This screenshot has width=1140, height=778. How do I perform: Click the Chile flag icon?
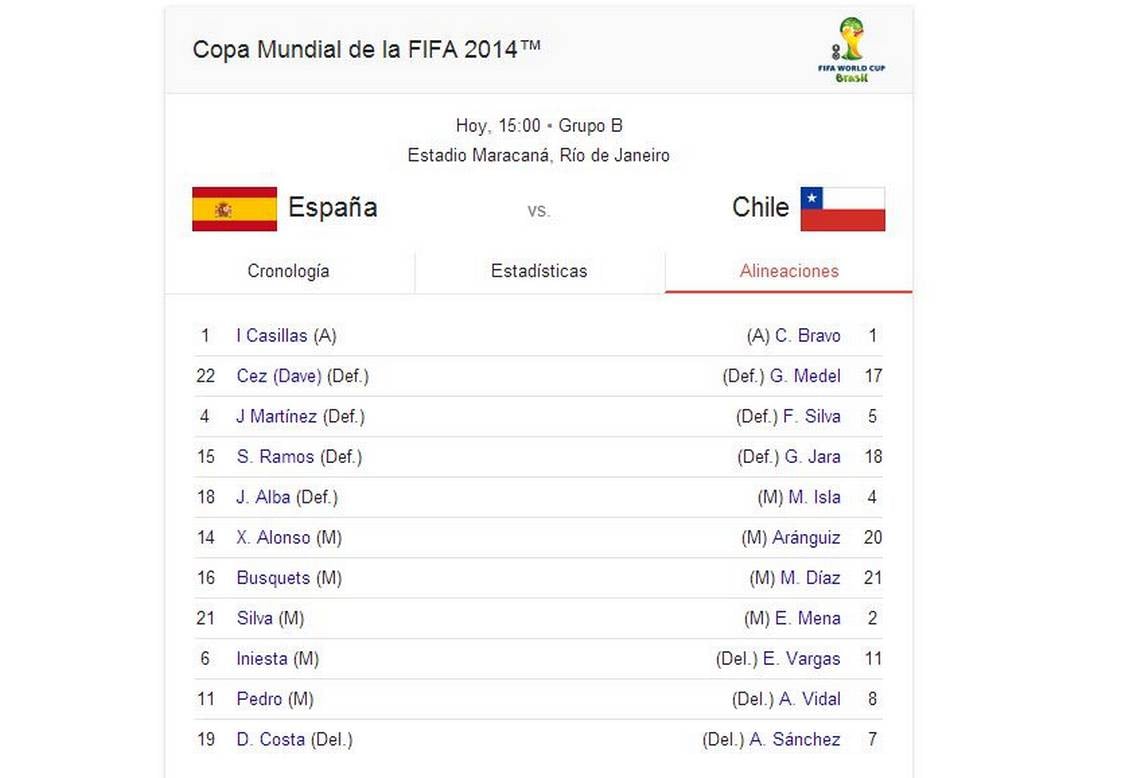[x=843, y=209]
